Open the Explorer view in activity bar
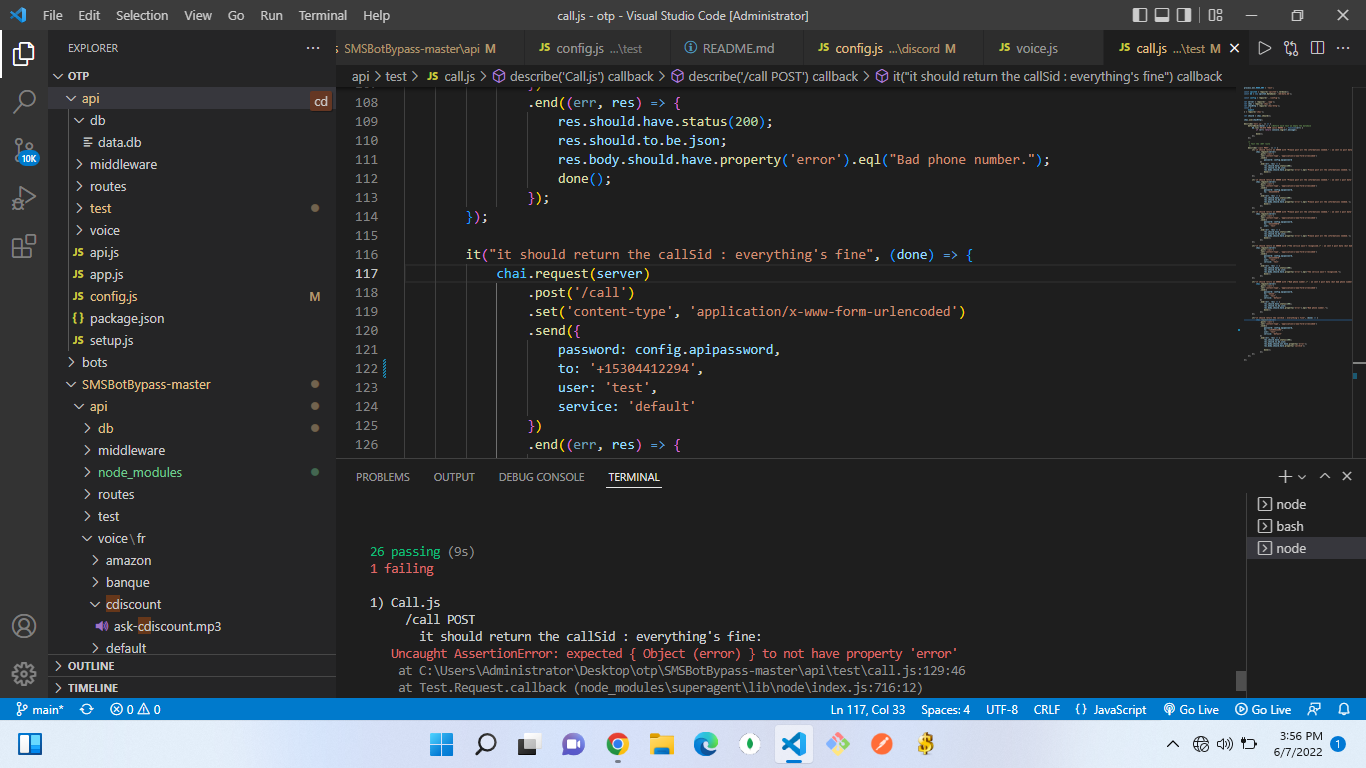Screen dimensions: 1366x768 [x=24, y=54]
